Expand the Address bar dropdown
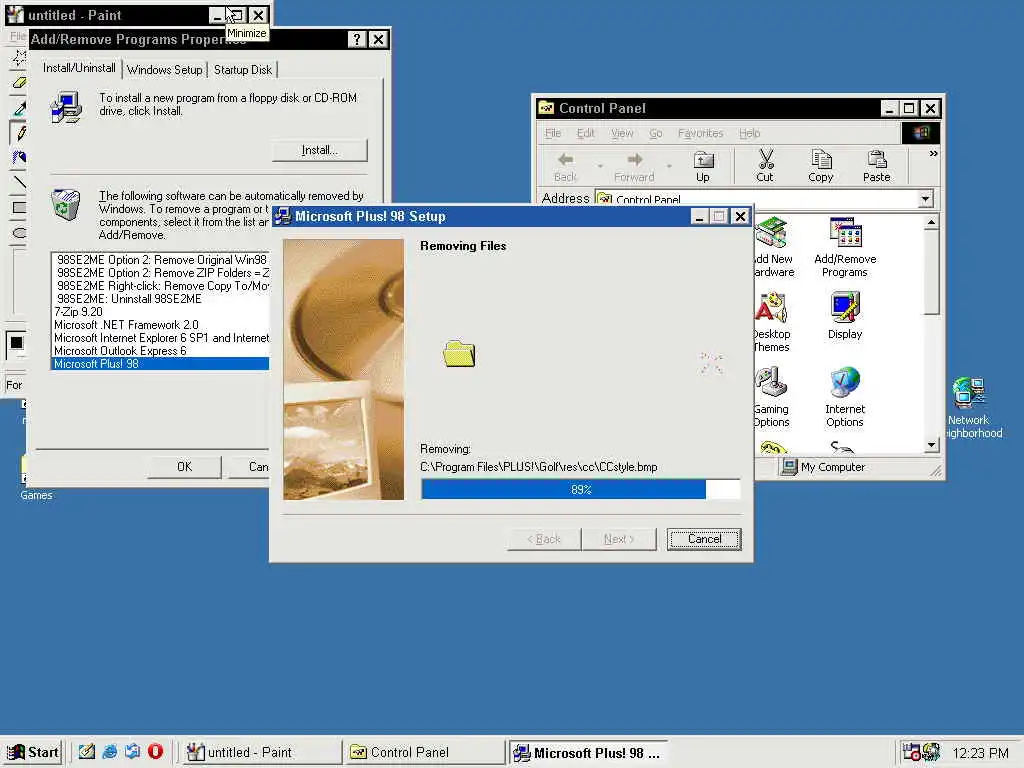 (x=925, y=199)
